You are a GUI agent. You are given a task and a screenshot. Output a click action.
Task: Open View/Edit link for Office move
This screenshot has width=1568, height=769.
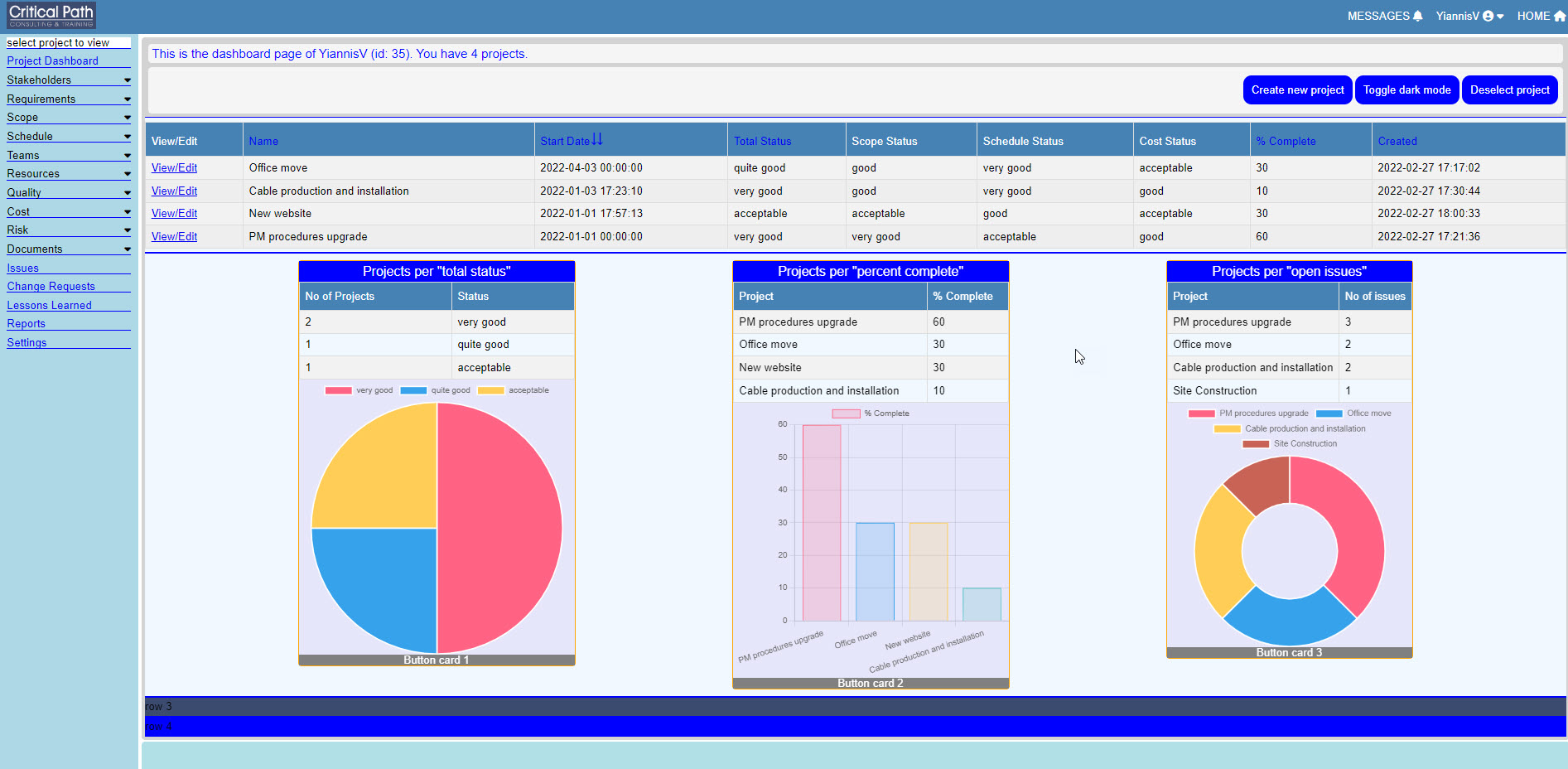coord(174,168)
